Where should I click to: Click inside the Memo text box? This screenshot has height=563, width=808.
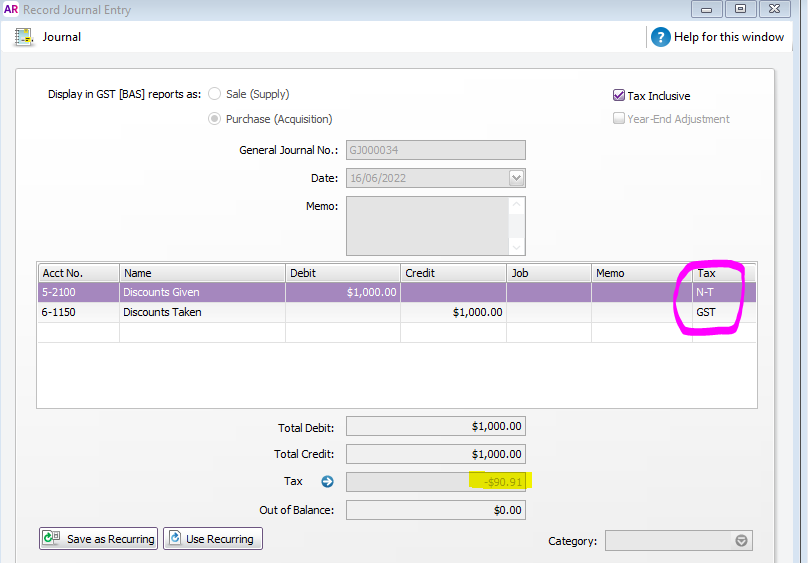pos(427,225)
